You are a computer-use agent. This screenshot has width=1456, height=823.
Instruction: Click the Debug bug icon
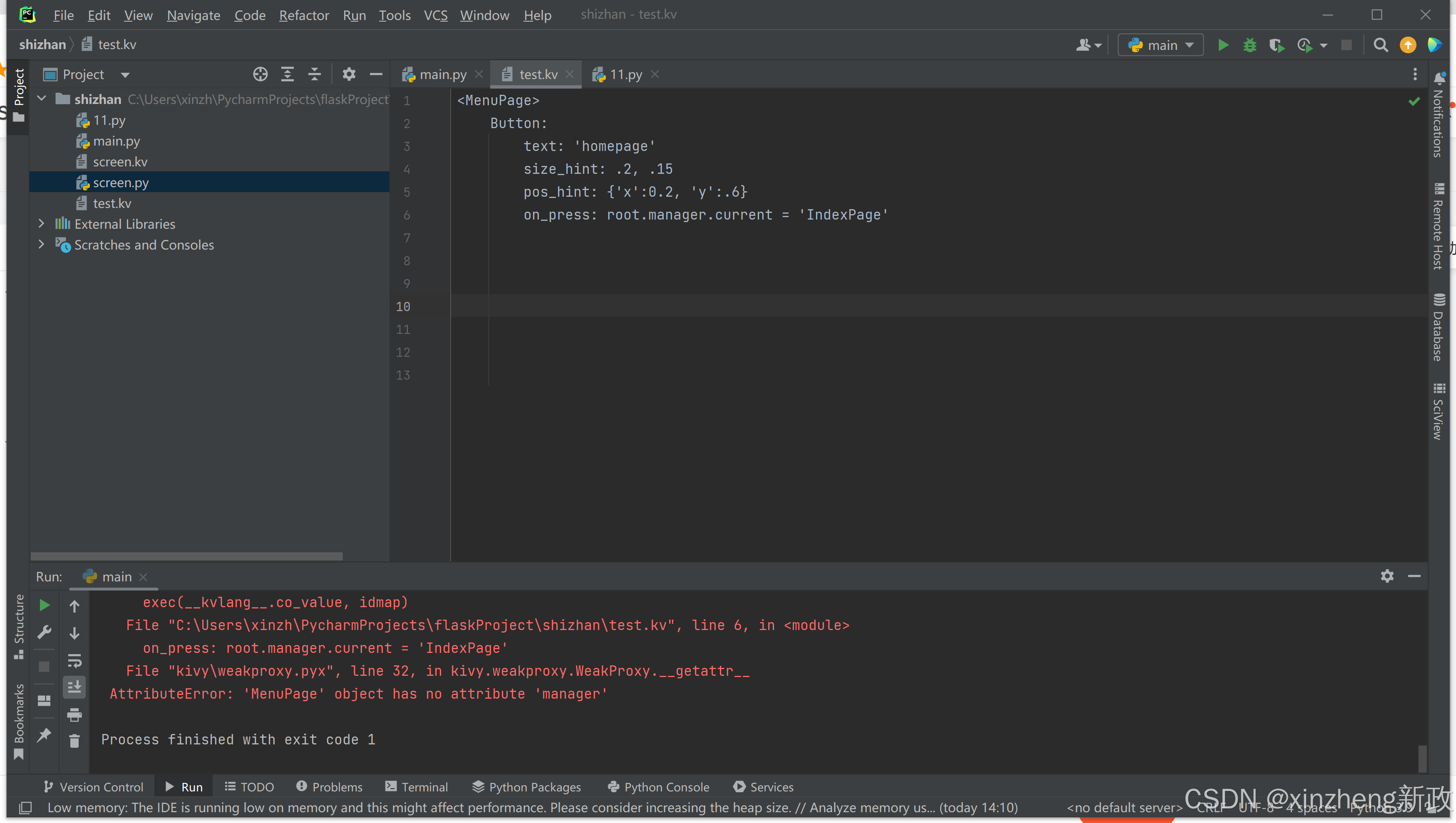(1250, 45)
